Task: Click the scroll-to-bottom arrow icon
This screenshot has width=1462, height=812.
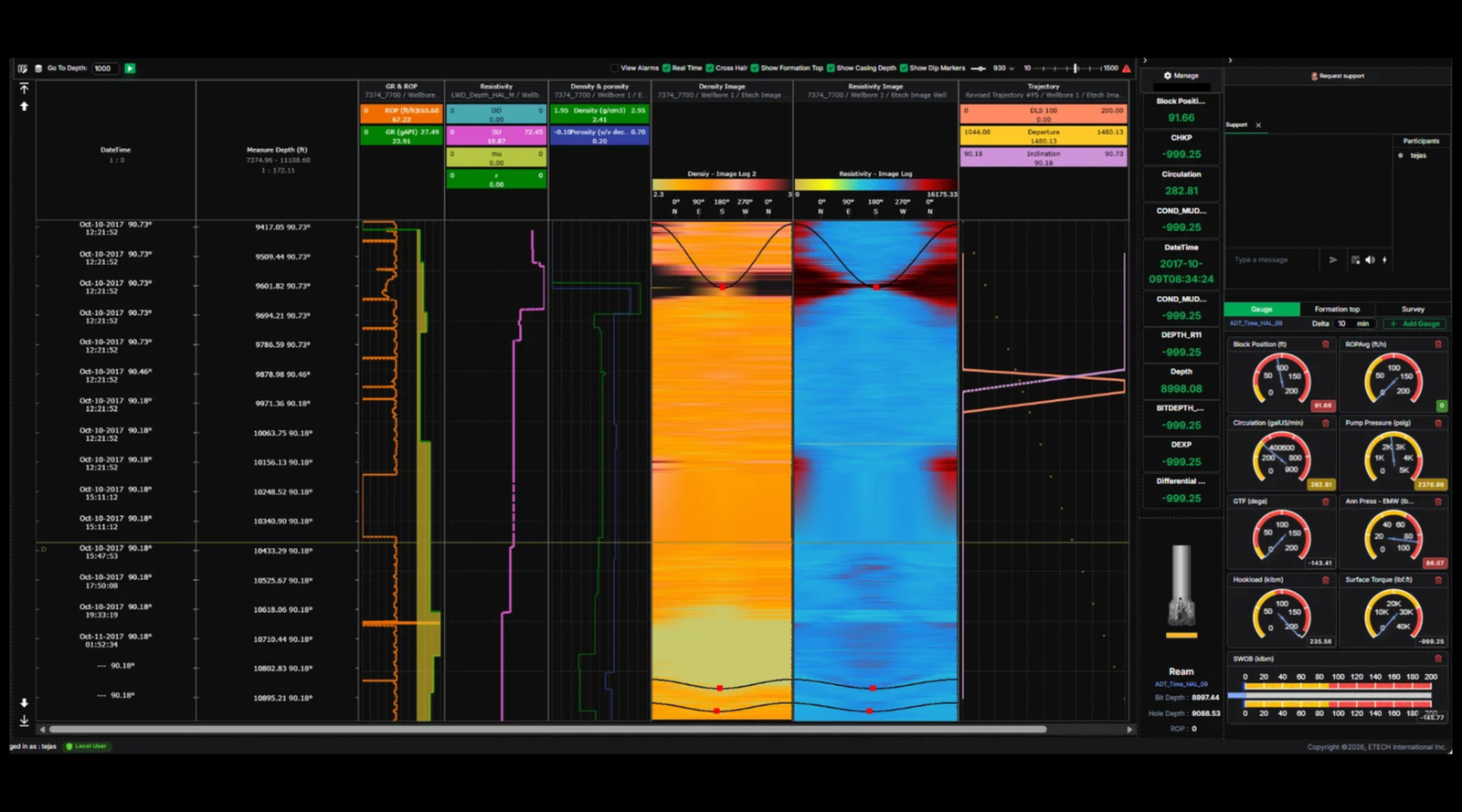Action: (x=24, y=721)
